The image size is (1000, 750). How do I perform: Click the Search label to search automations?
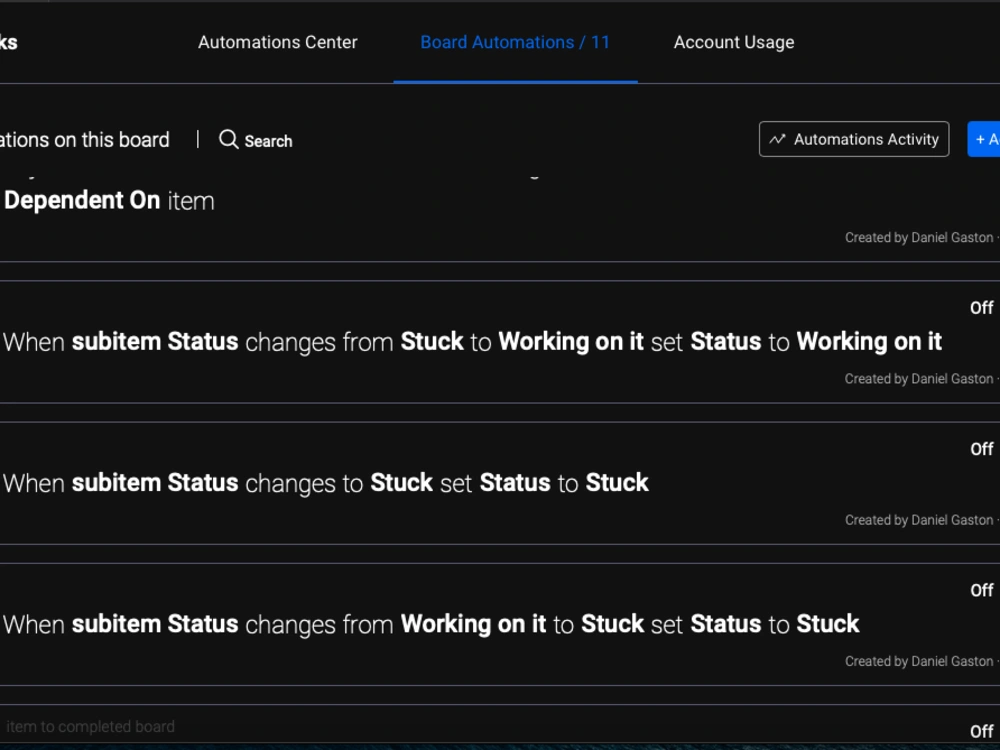pos(268,141)
